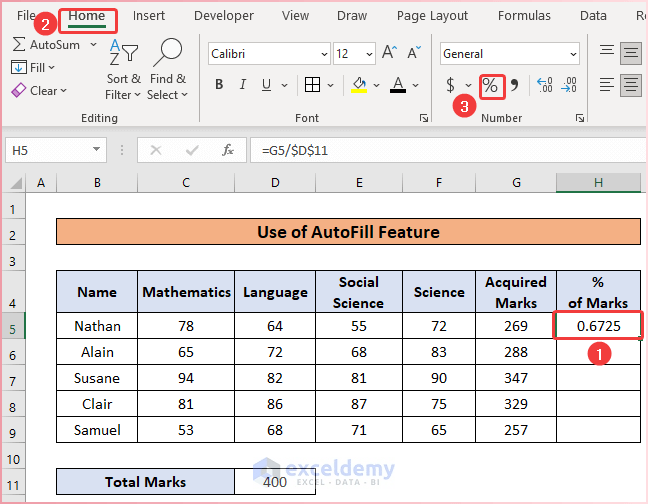Open Number format dialog launcher
648x504 pixels.
coord(580,118)
